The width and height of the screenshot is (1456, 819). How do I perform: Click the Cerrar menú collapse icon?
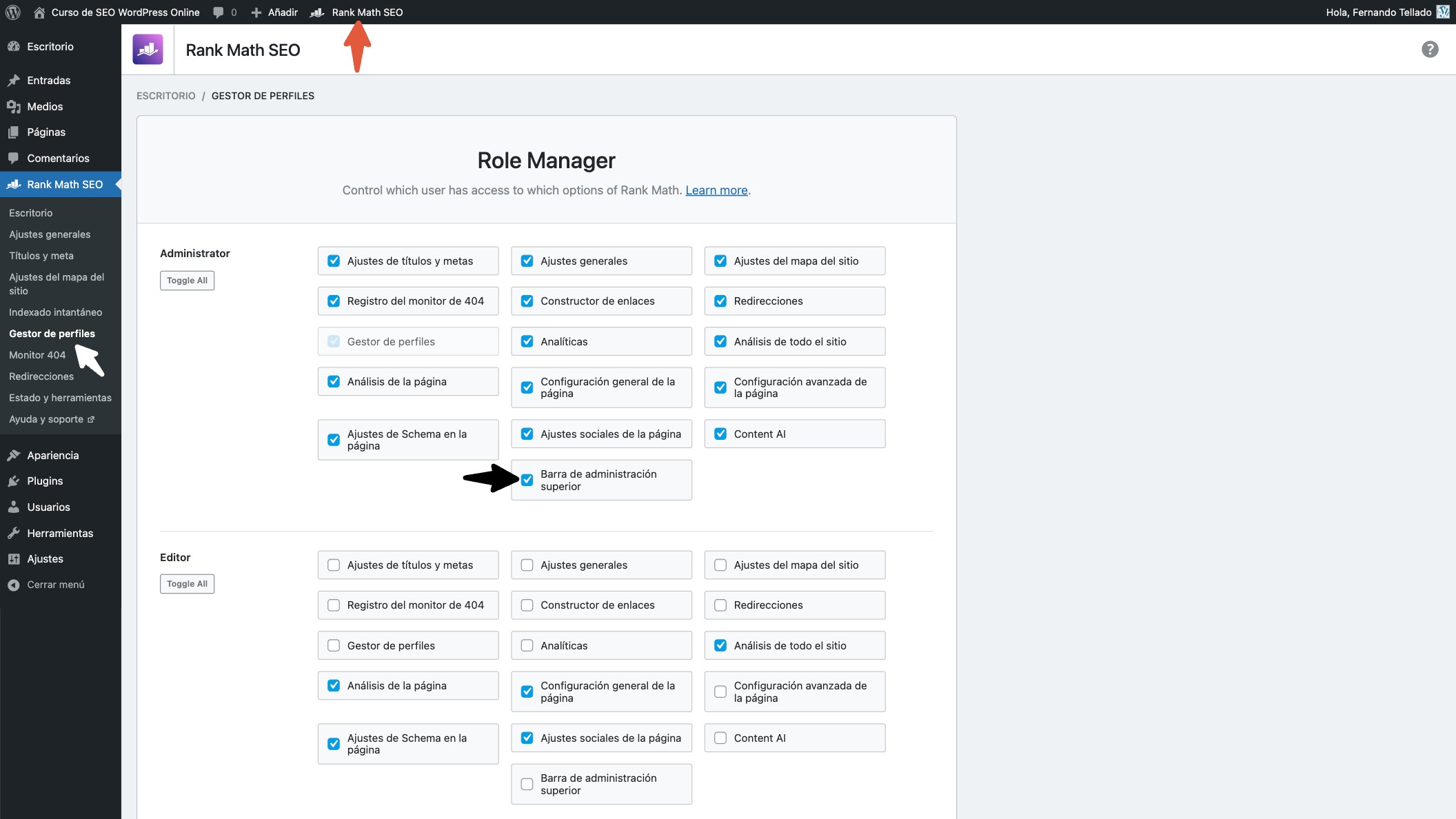point(13,585)
